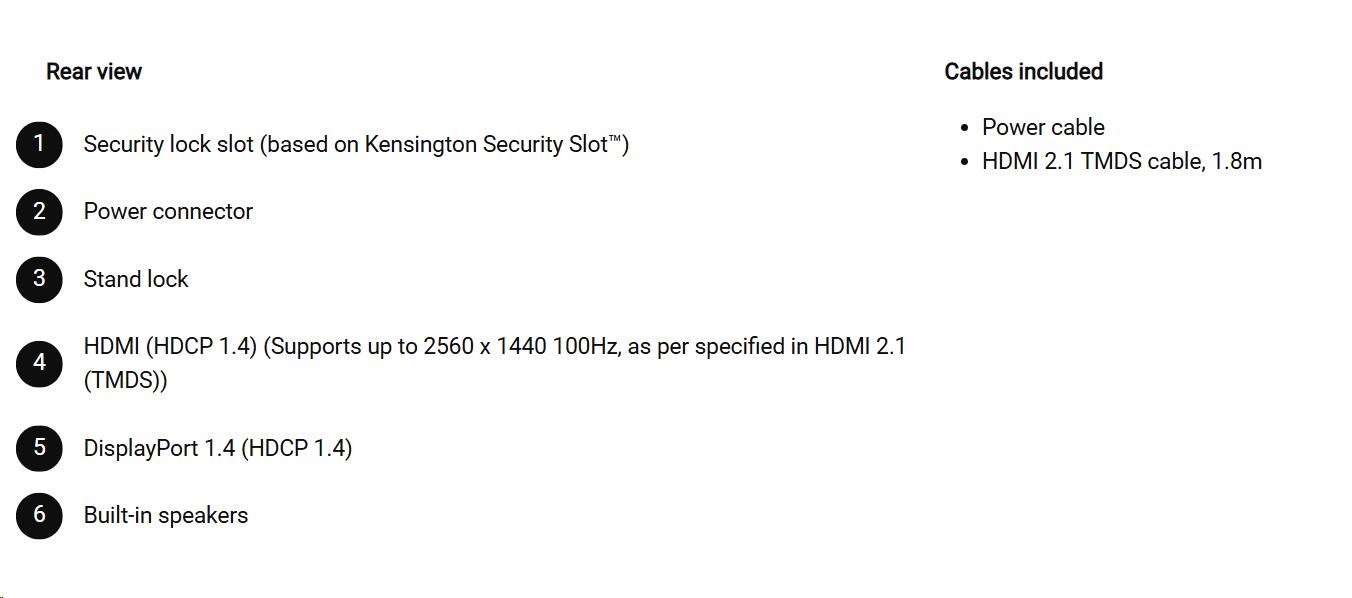
Task: Click the "1.8m" cable length text
Action: 1237,161
